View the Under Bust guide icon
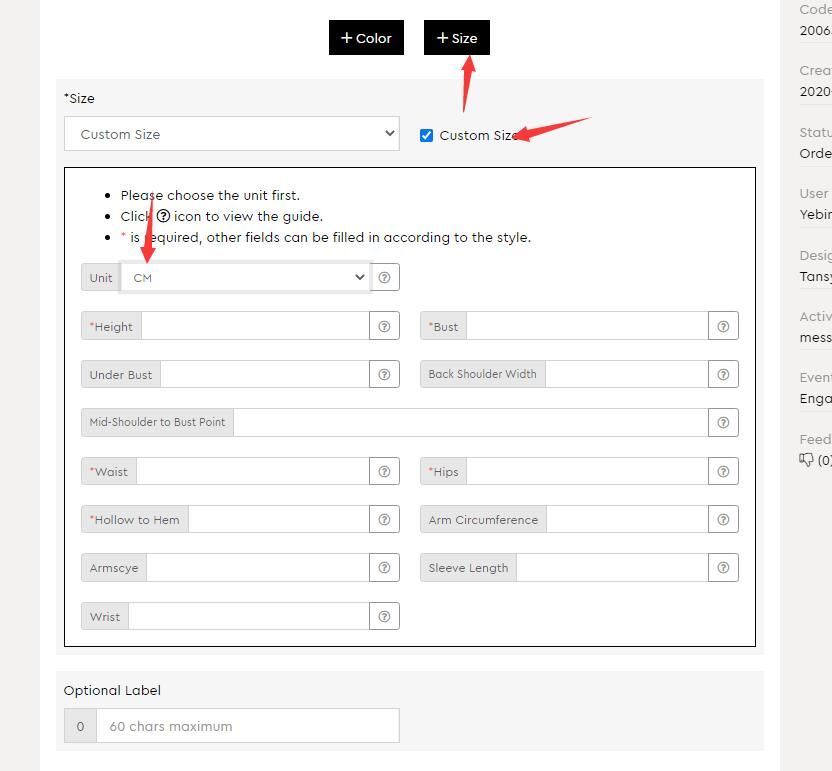The image size is (832, 771). click(x=384, y=374)
